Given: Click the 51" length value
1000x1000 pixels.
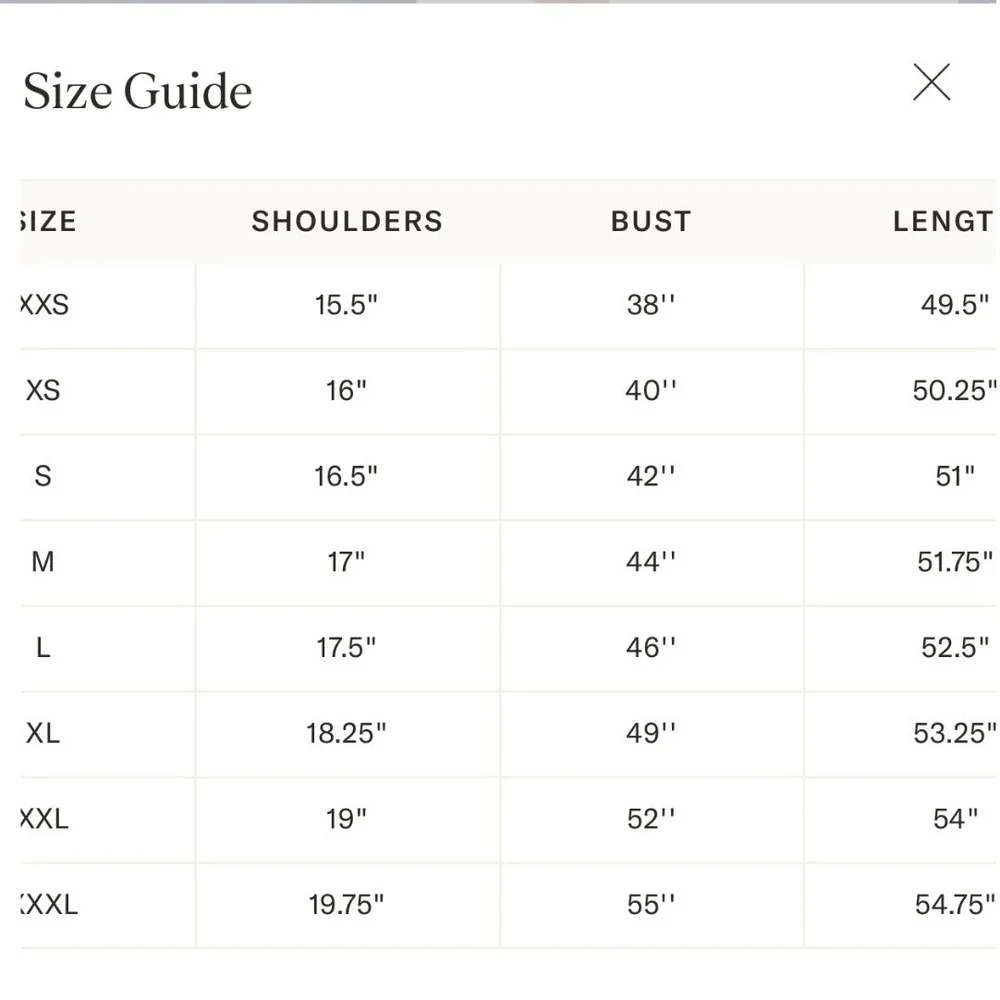Looking at the screenshot, I should (955, 476).
